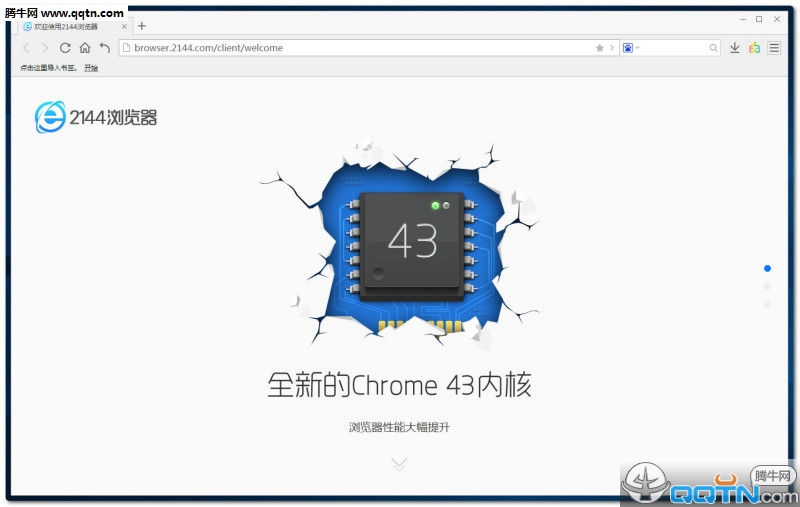Viewport: 800px width, 507px height.
Task: Open the hamburger main menu
Action: (x=774, y=48)
